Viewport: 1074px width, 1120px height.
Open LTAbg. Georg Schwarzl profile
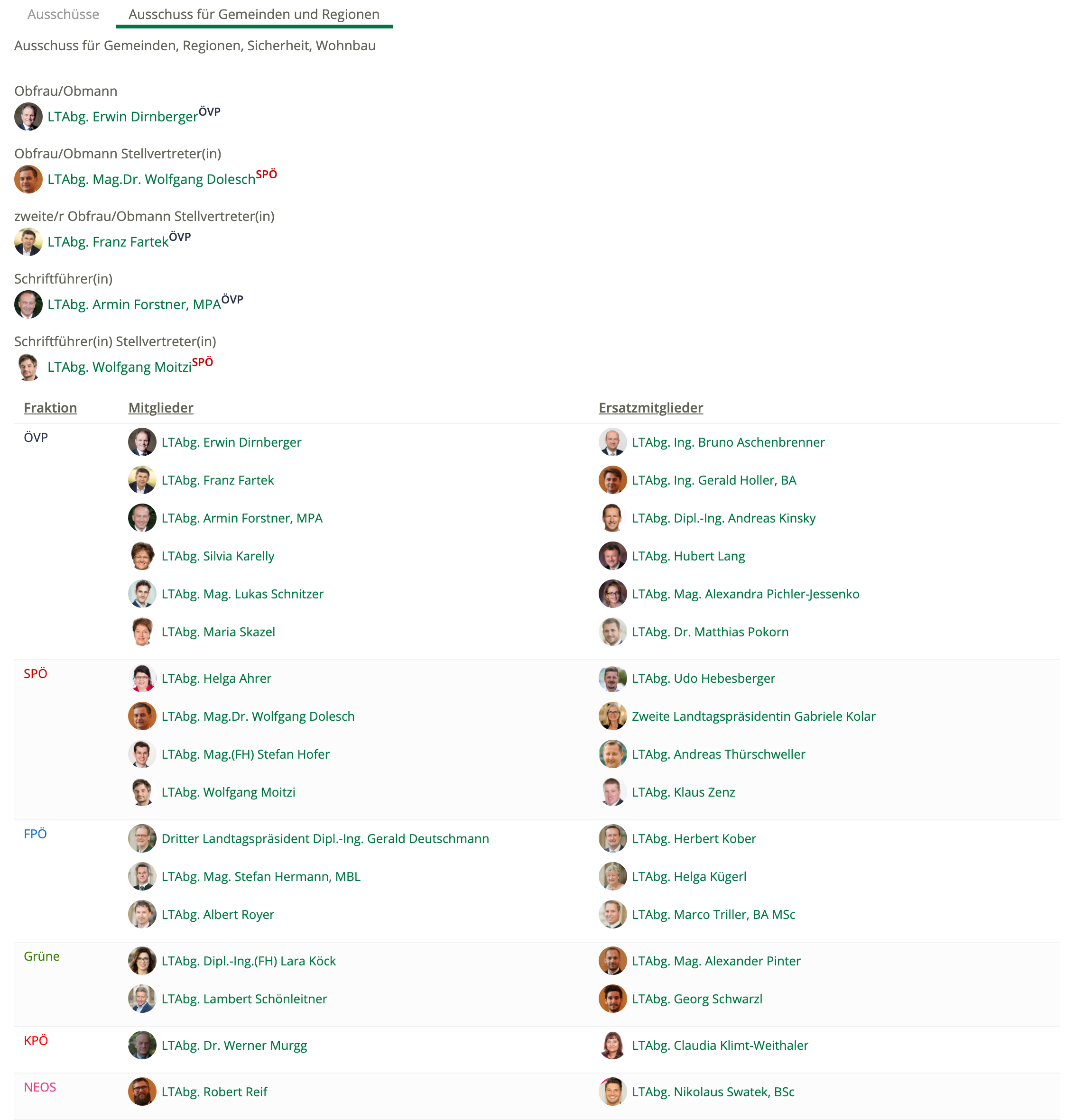[x=697, y=999]
